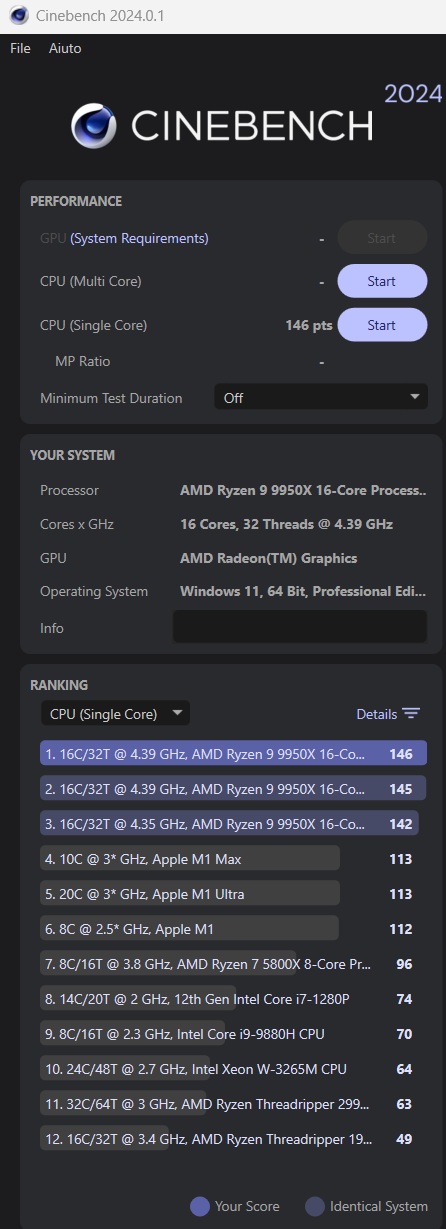The width and height of the screenshot is (446, 1229).
Task: Click the AMD Radeon(TM) Graphics value
Action: coord(268,558)
